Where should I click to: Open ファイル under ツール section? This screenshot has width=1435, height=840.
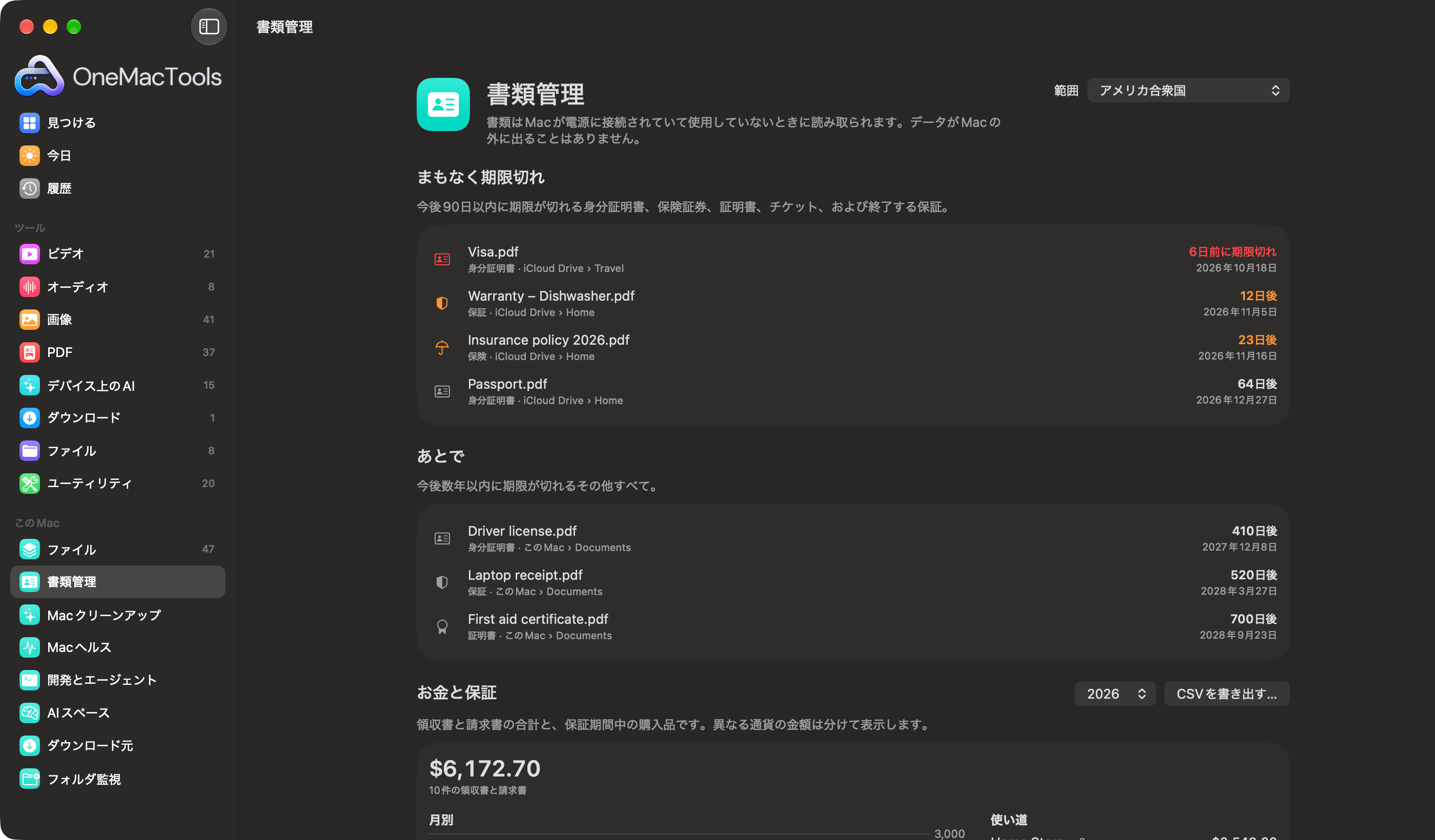118,451
